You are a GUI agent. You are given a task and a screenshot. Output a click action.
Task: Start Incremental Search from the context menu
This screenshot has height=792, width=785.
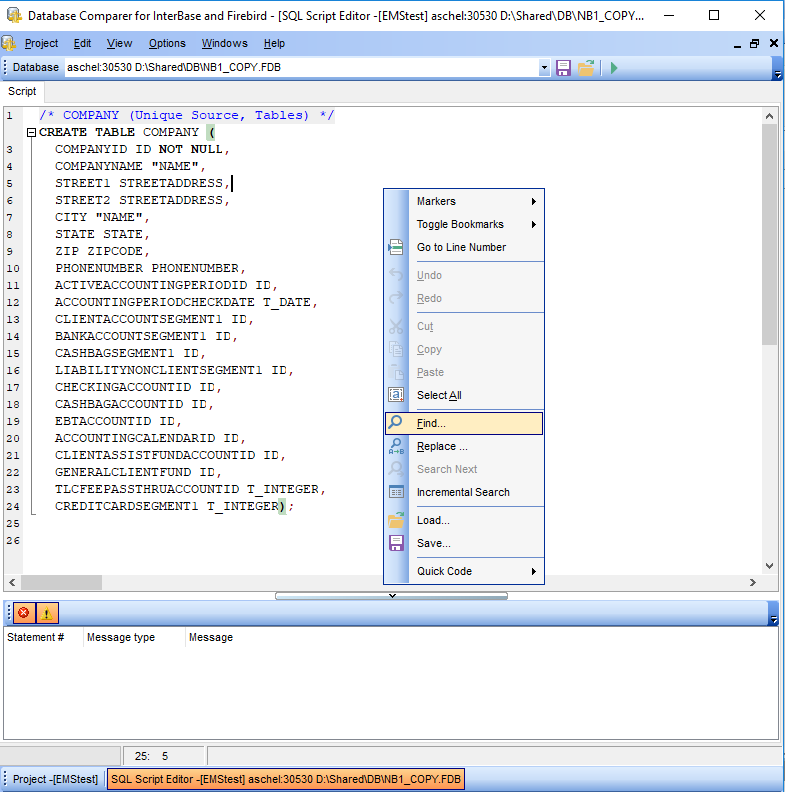(463, 492)
